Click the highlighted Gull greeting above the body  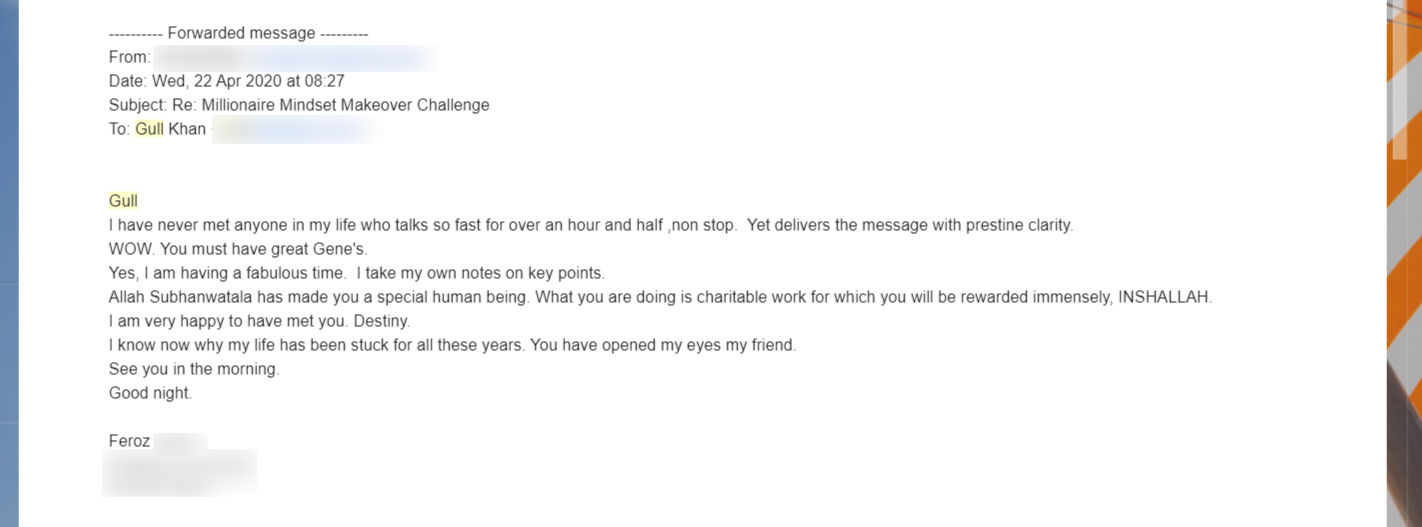123,201
